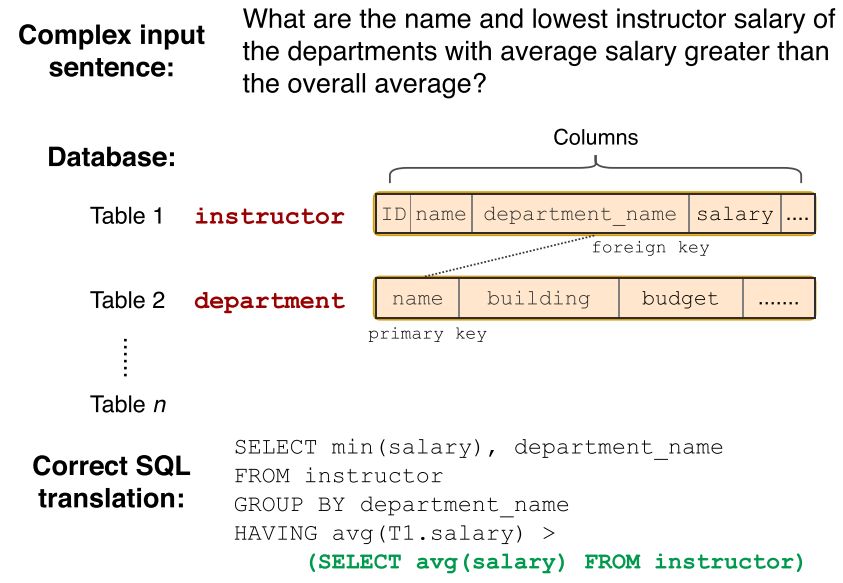843x583 pixels.
Task: Click the department_name column cell
Action: tap(580, 214)
